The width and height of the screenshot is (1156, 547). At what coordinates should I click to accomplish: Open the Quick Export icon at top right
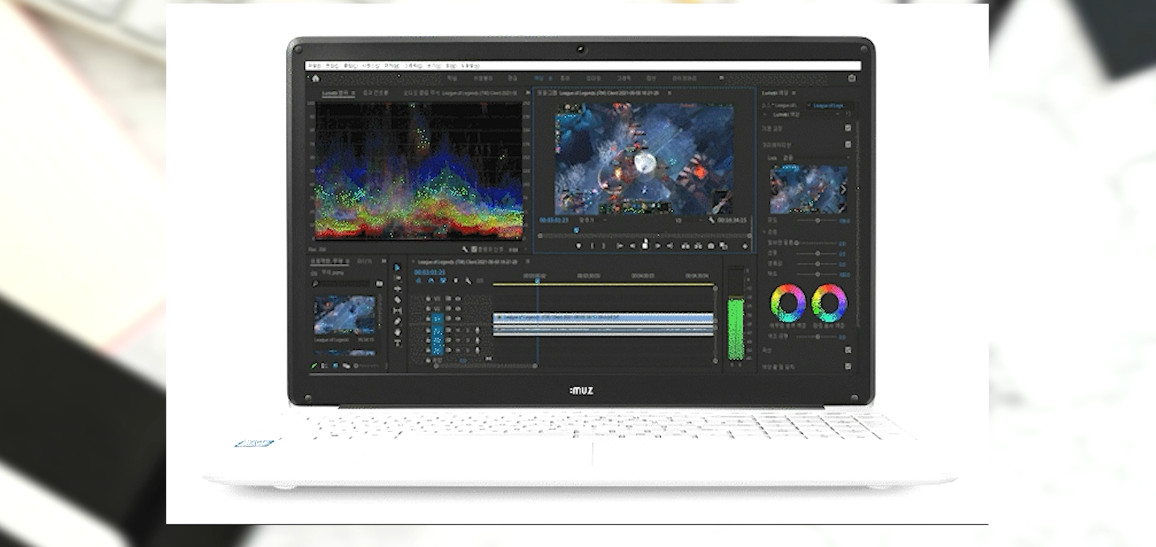pyautogui.click(x=852, y=78)
